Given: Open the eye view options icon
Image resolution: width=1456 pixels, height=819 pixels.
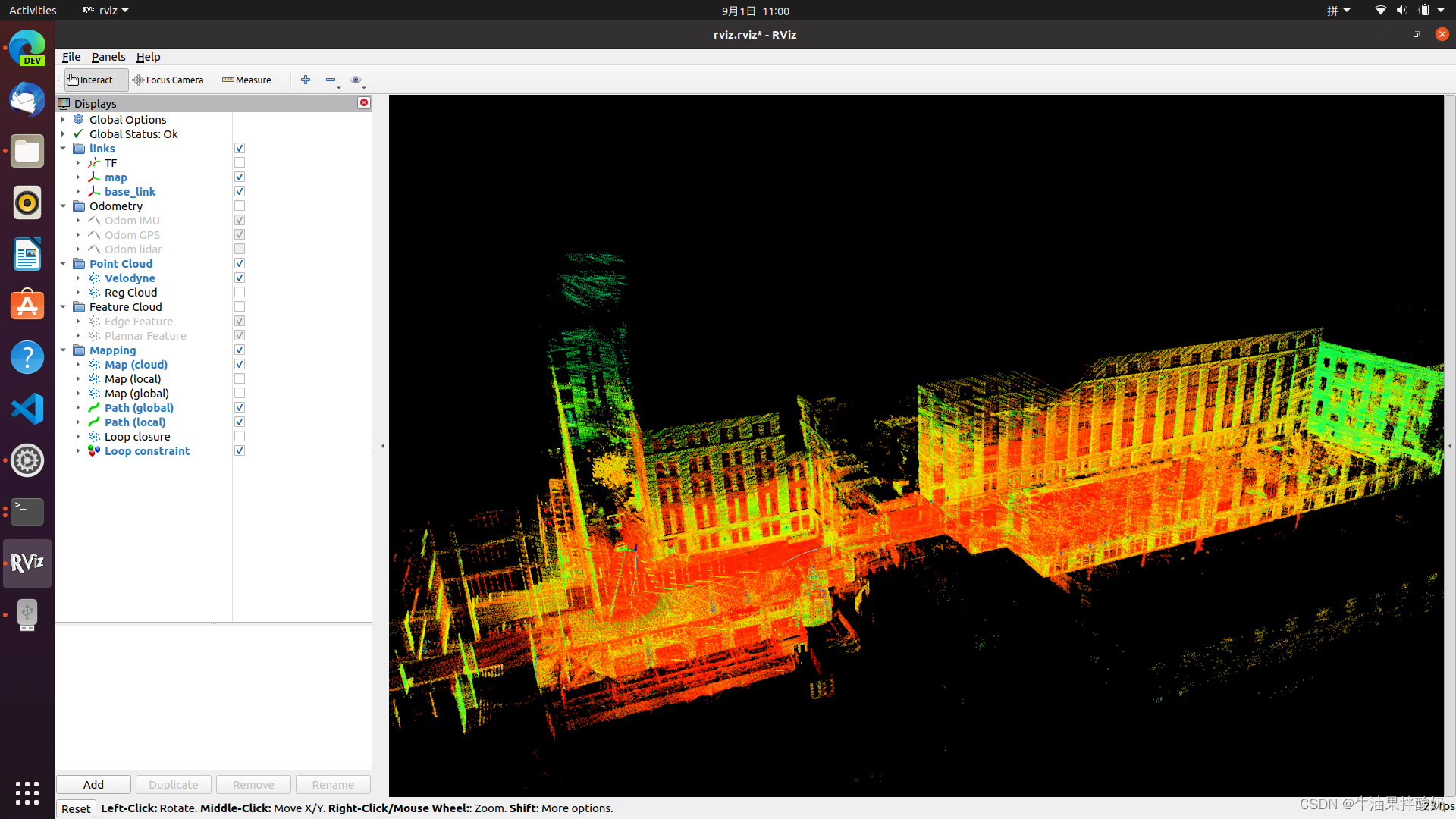Looking at the screenshot, I should 356,80.
